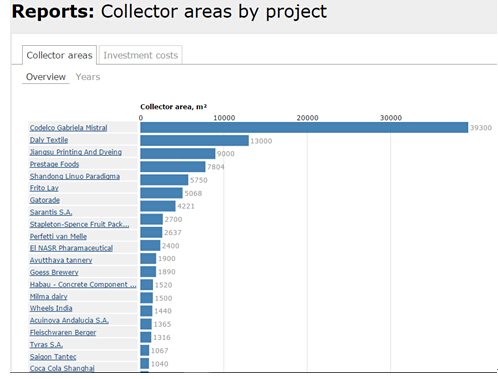The width and height of the screenshot is (498, 379).
Task: Click the 30000 axis tick label
Action: coord(391,118)
